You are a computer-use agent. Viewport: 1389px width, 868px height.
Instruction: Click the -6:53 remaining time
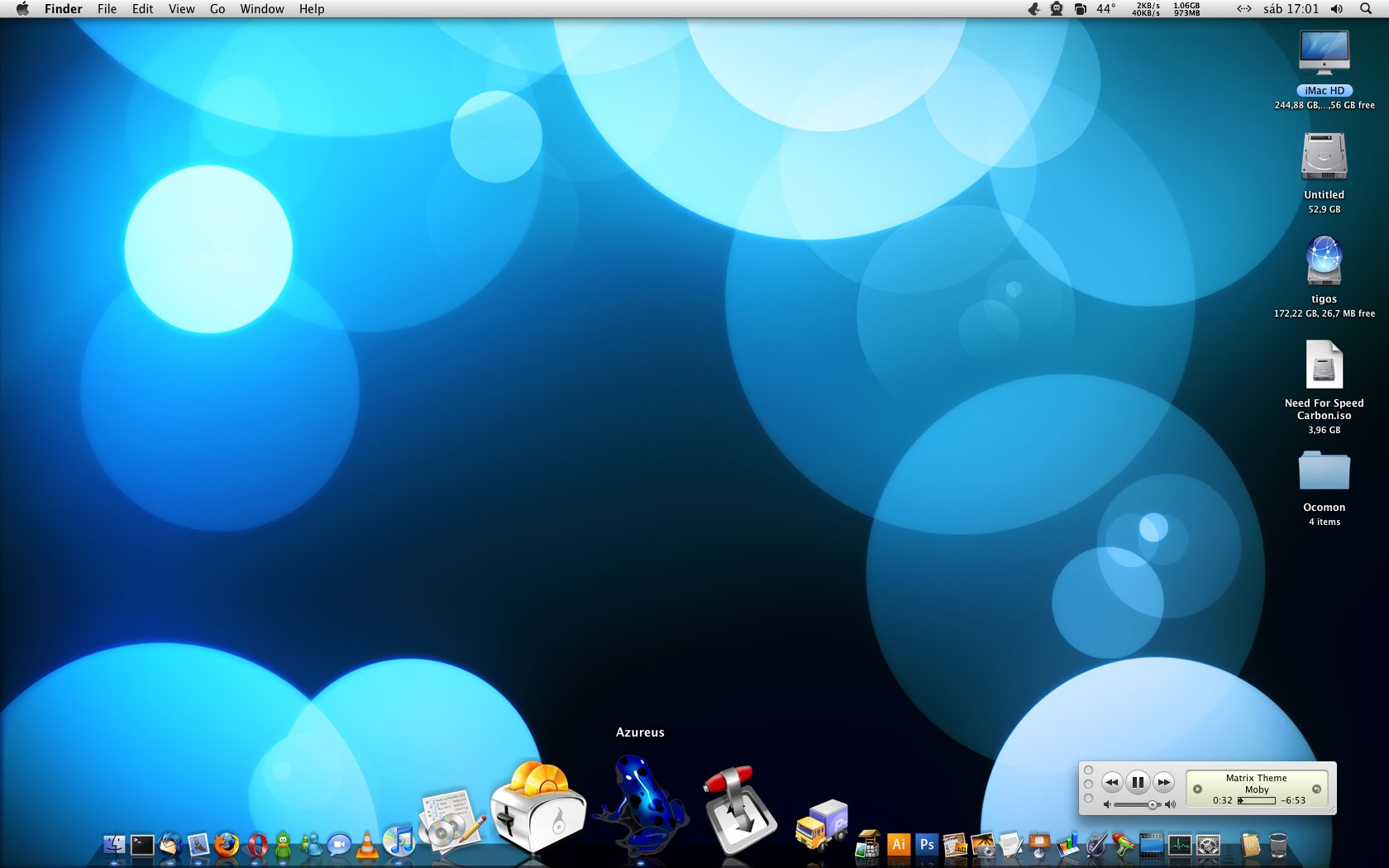(1294, 800)
